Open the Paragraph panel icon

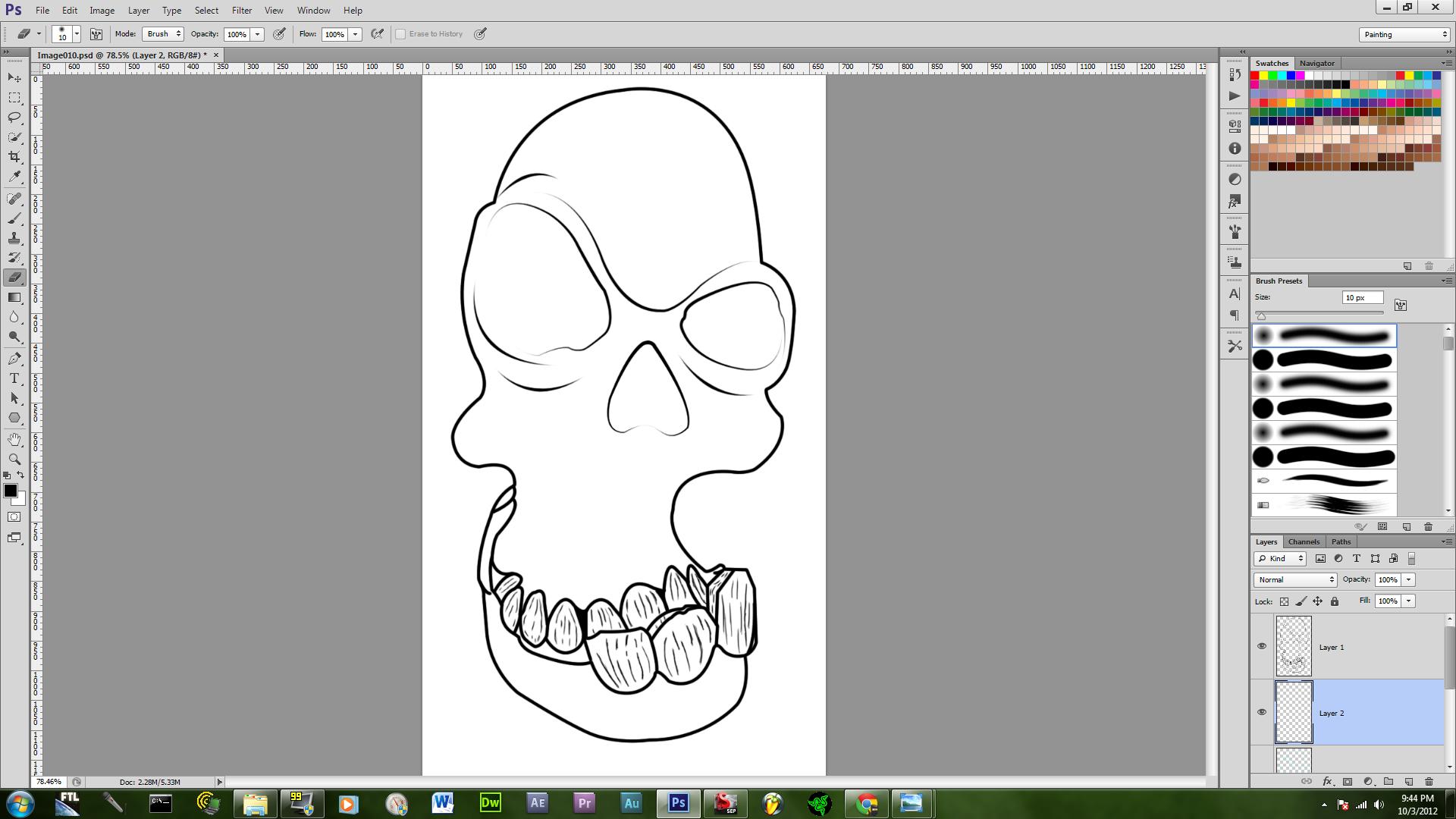click(1235, 315)
